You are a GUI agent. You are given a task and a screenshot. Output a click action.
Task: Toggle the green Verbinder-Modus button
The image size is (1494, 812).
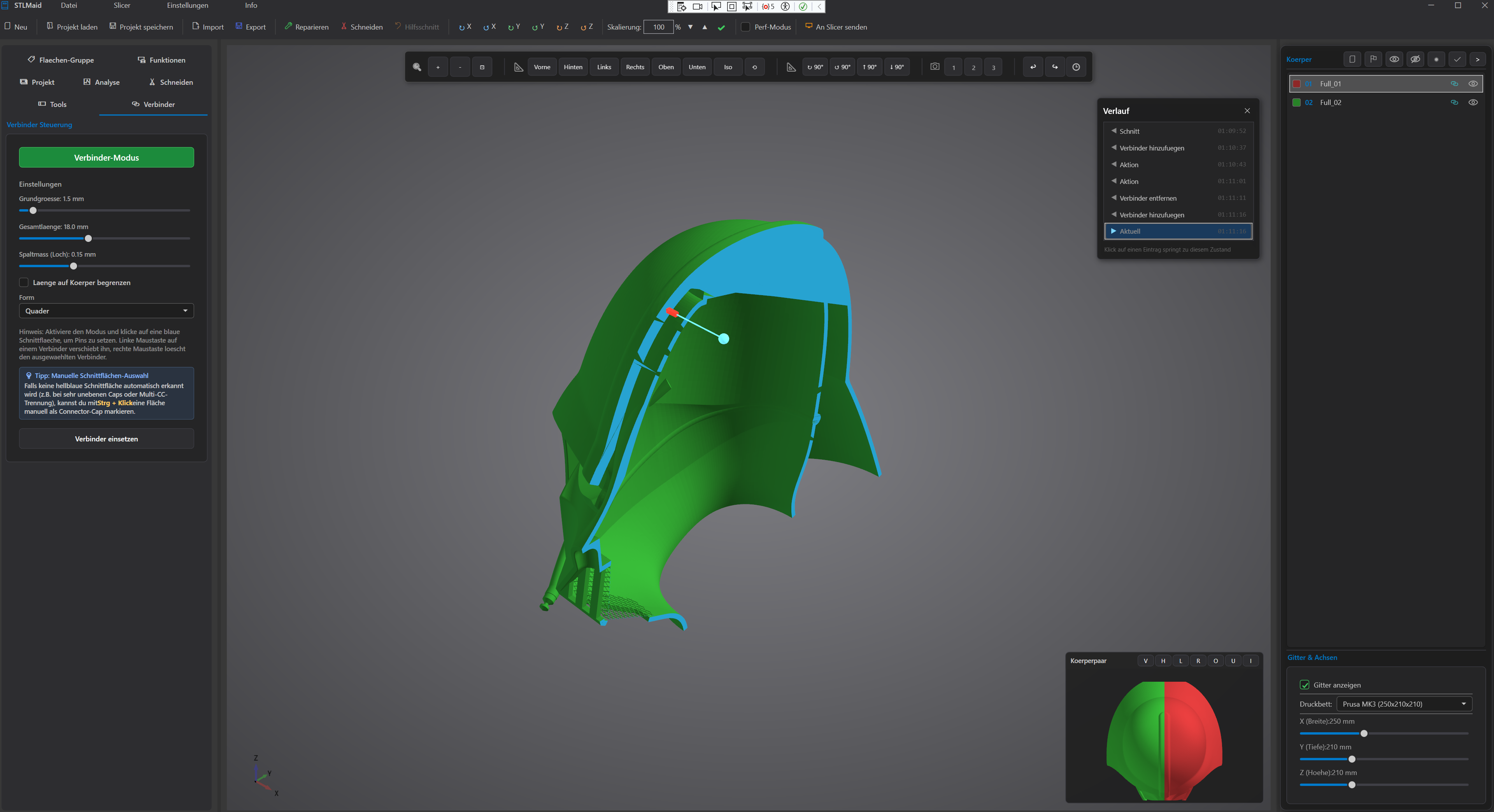(x=107, y=157)
